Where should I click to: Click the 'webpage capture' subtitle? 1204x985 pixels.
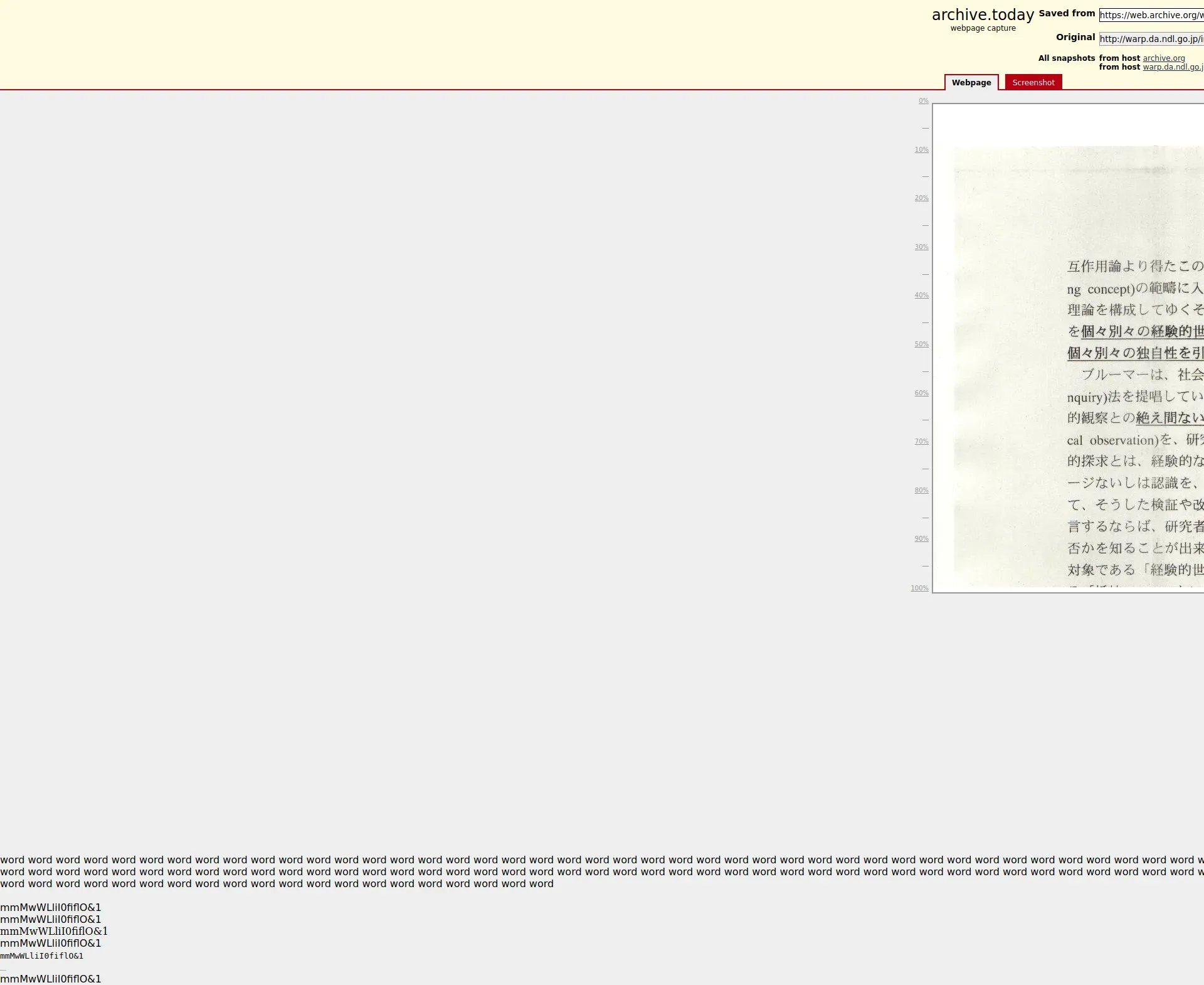983,28
